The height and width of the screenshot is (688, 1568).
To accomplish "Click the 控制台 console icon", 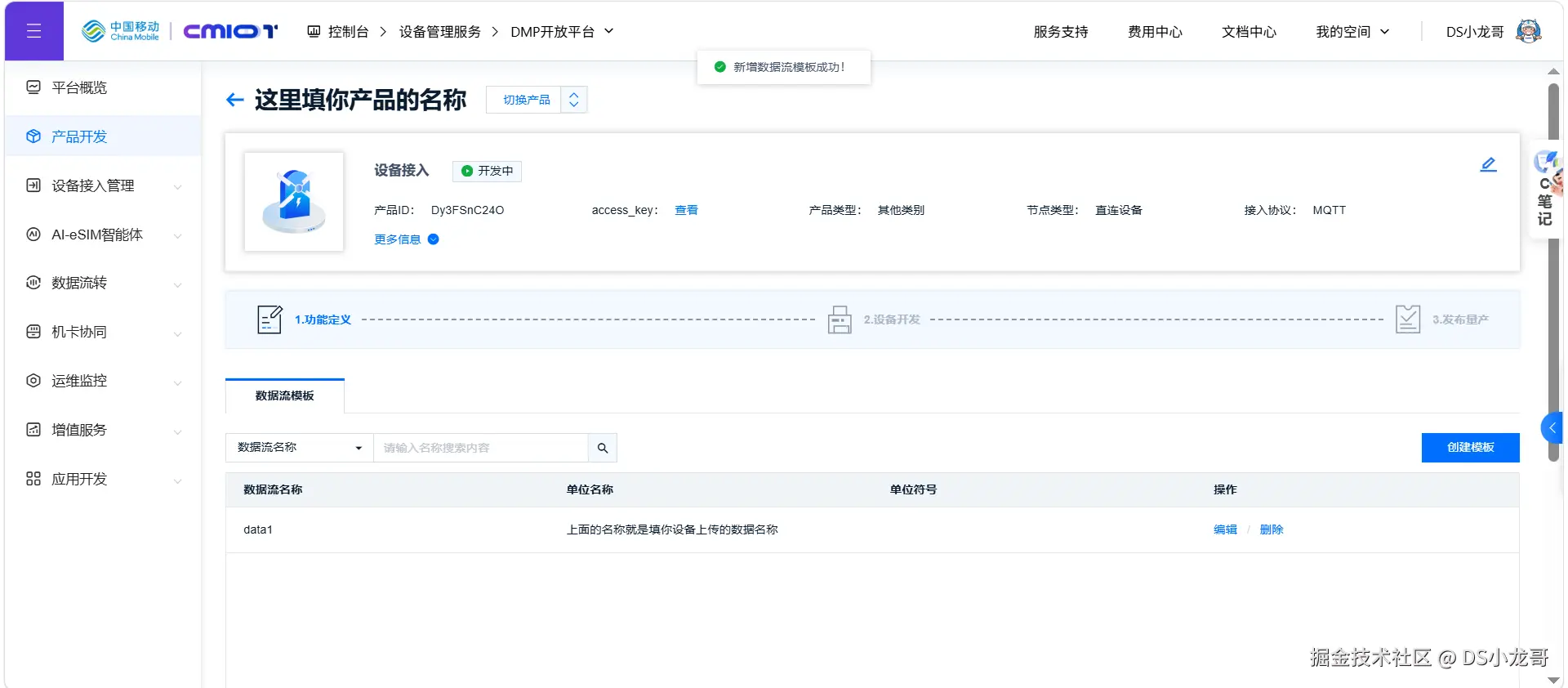I will (314, 31).
